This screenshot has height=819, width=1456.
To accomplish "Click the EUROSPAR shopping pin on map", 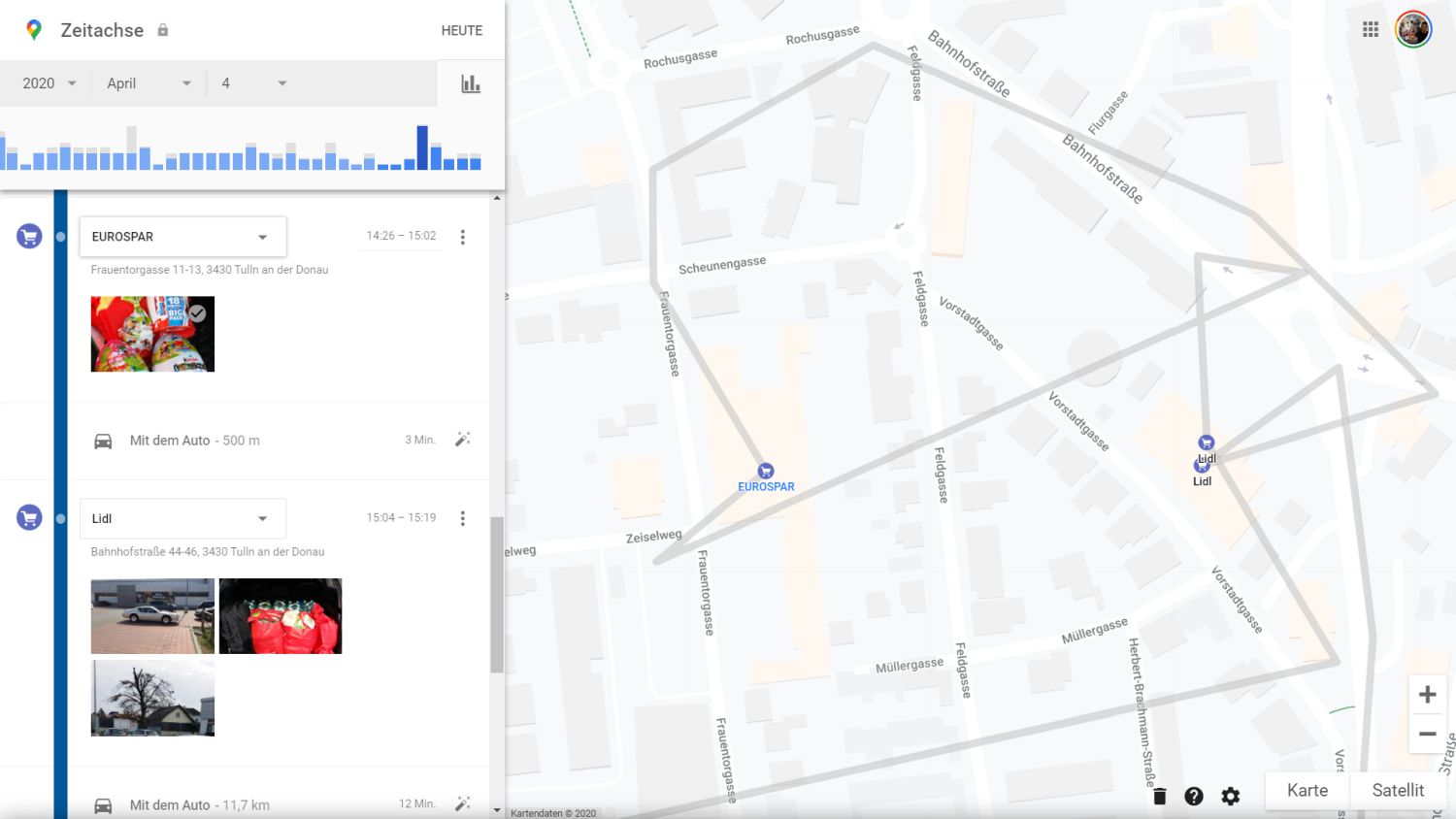I will click(x=766, y=472).
